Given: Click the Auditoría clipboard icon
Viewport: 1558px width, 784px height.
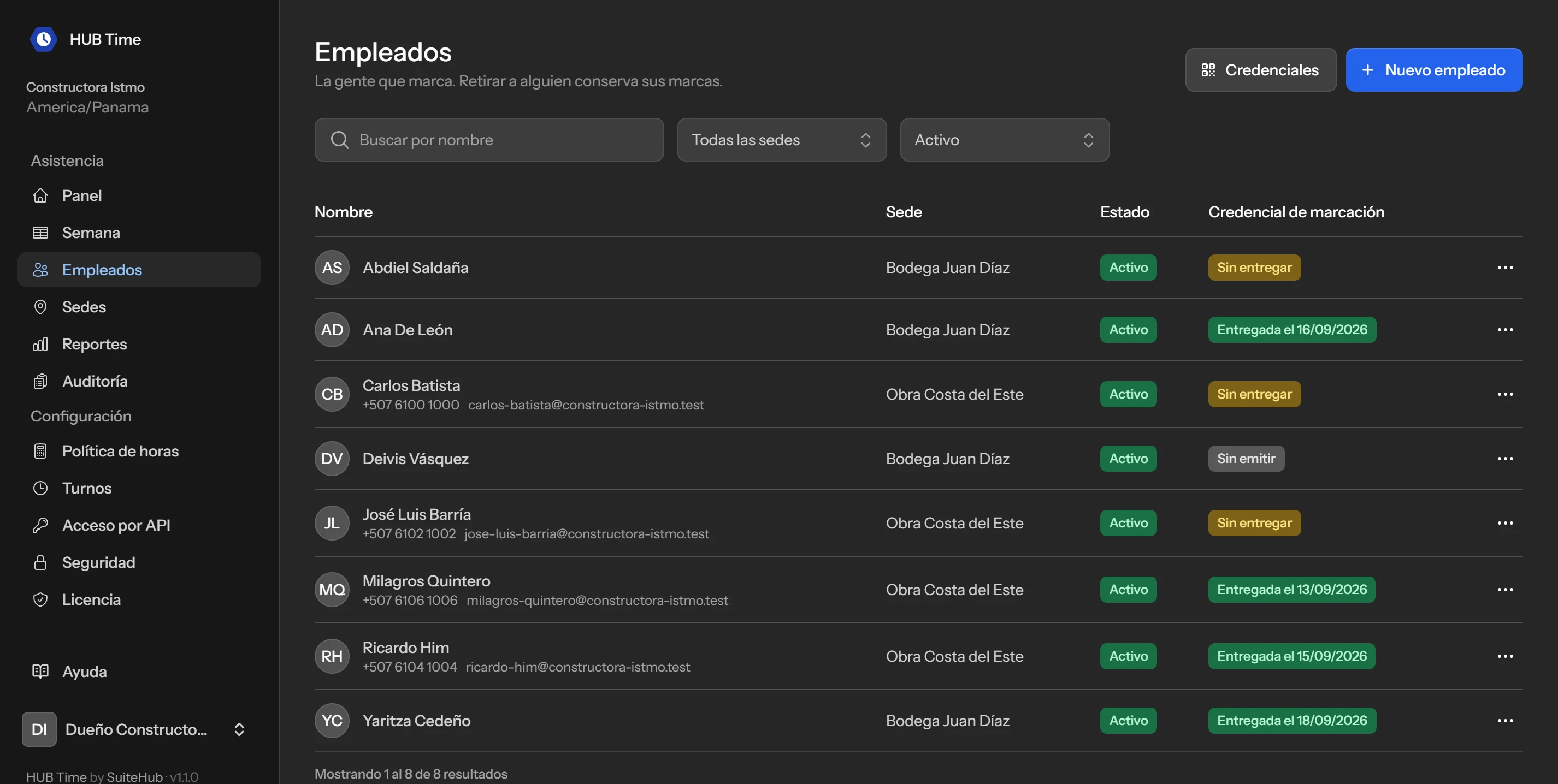Looking at the screenshot, I should (40, 382).
